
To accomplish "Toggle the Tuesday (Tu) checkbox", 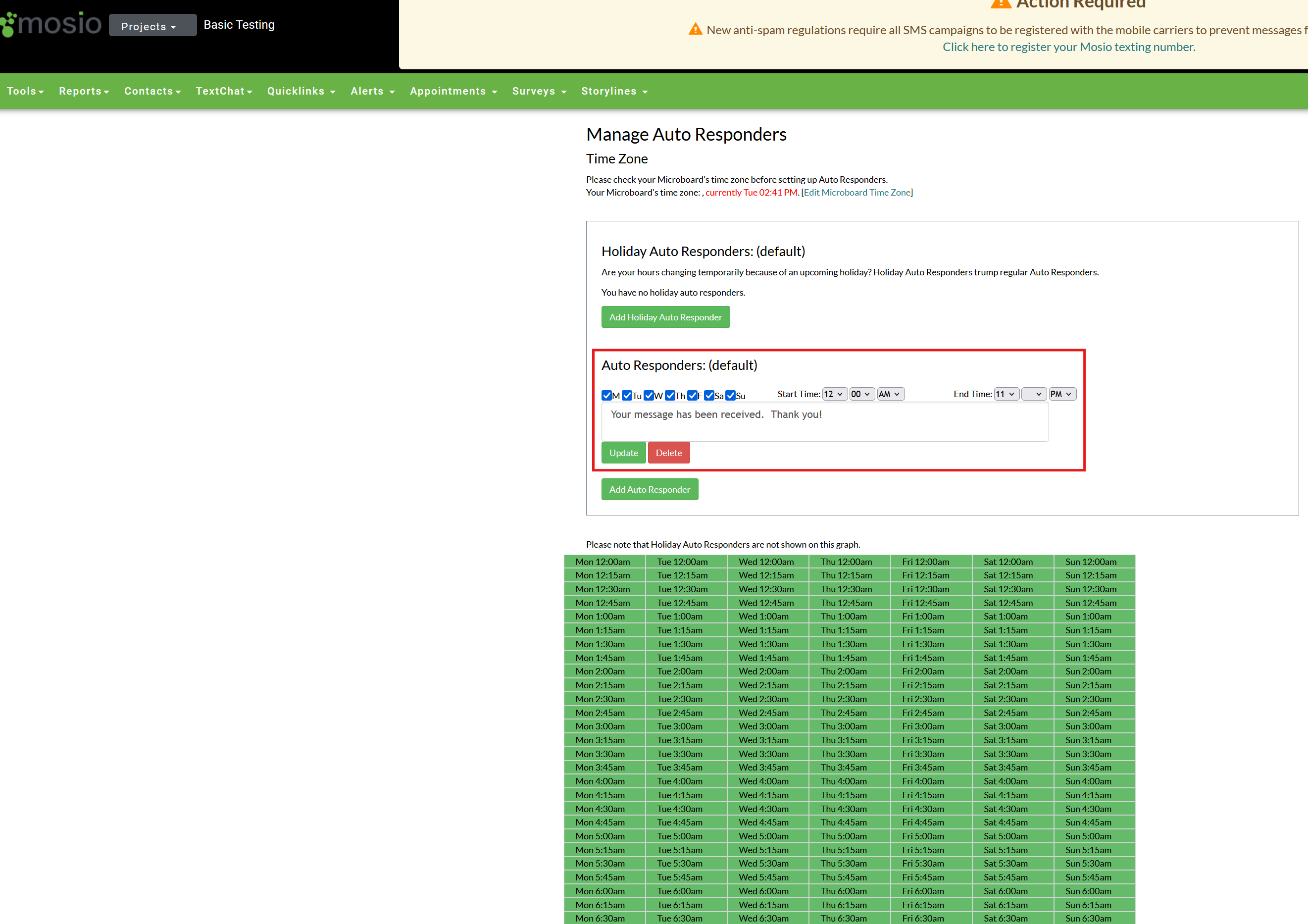I will click(x=627, y=395).
